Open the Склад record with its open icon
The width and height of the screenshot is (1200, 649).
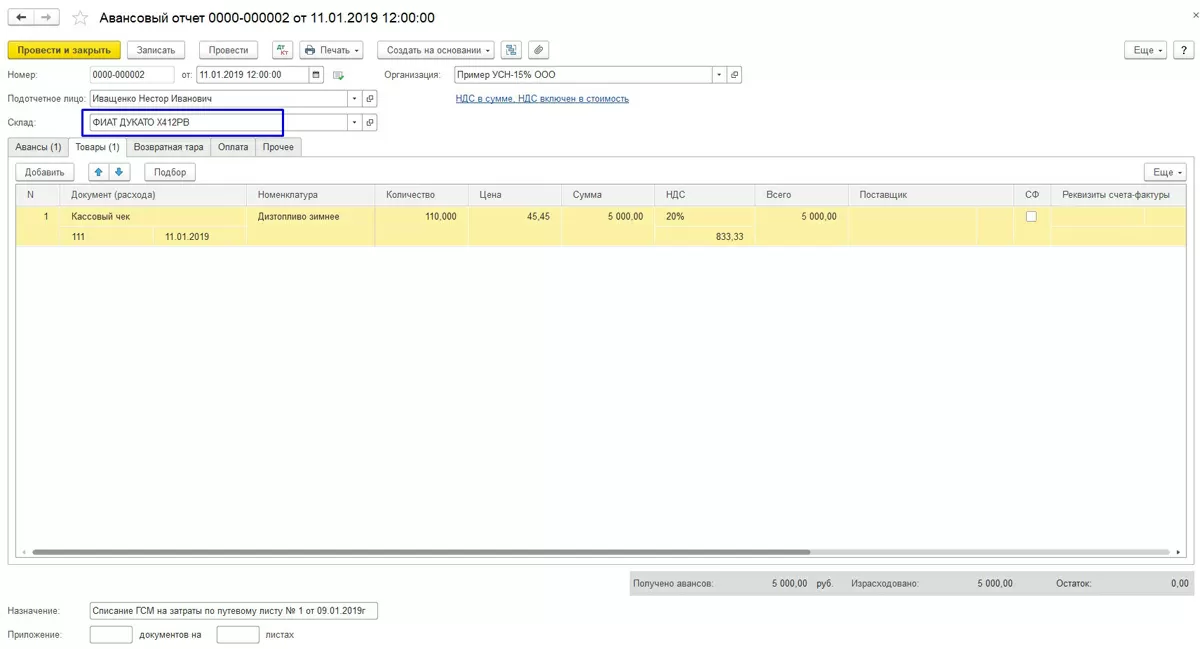[369, 122]
